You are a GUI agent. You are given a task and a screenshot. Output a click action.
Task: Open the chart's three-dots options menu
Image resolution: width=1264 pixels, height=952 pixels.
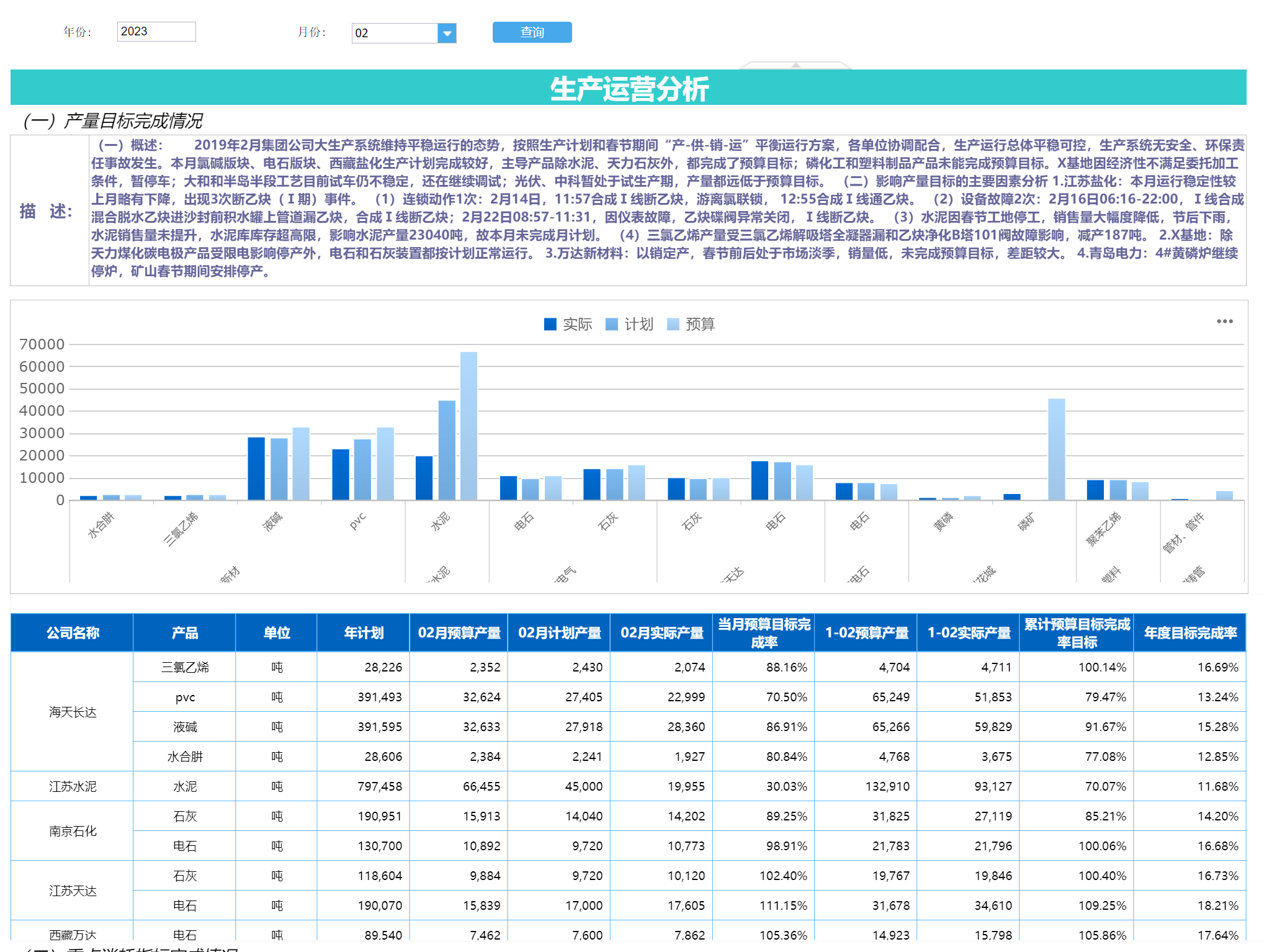point(1224,321)
